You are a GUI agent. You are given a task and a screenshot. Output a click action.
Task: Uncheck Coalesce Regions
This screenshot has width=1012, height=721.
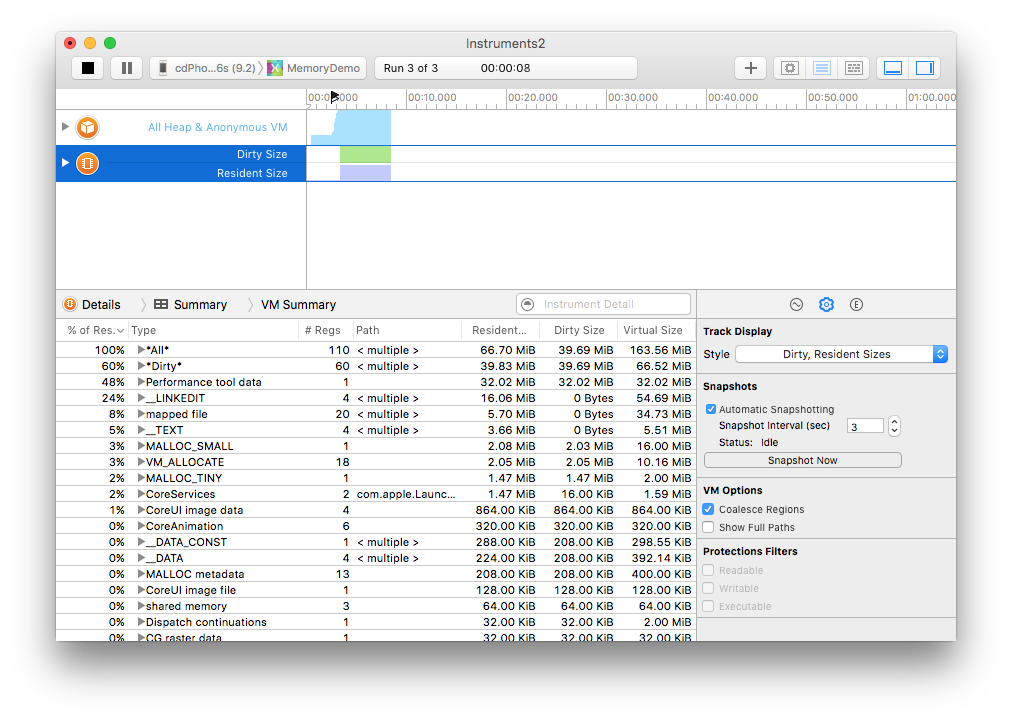pos(708,509)
